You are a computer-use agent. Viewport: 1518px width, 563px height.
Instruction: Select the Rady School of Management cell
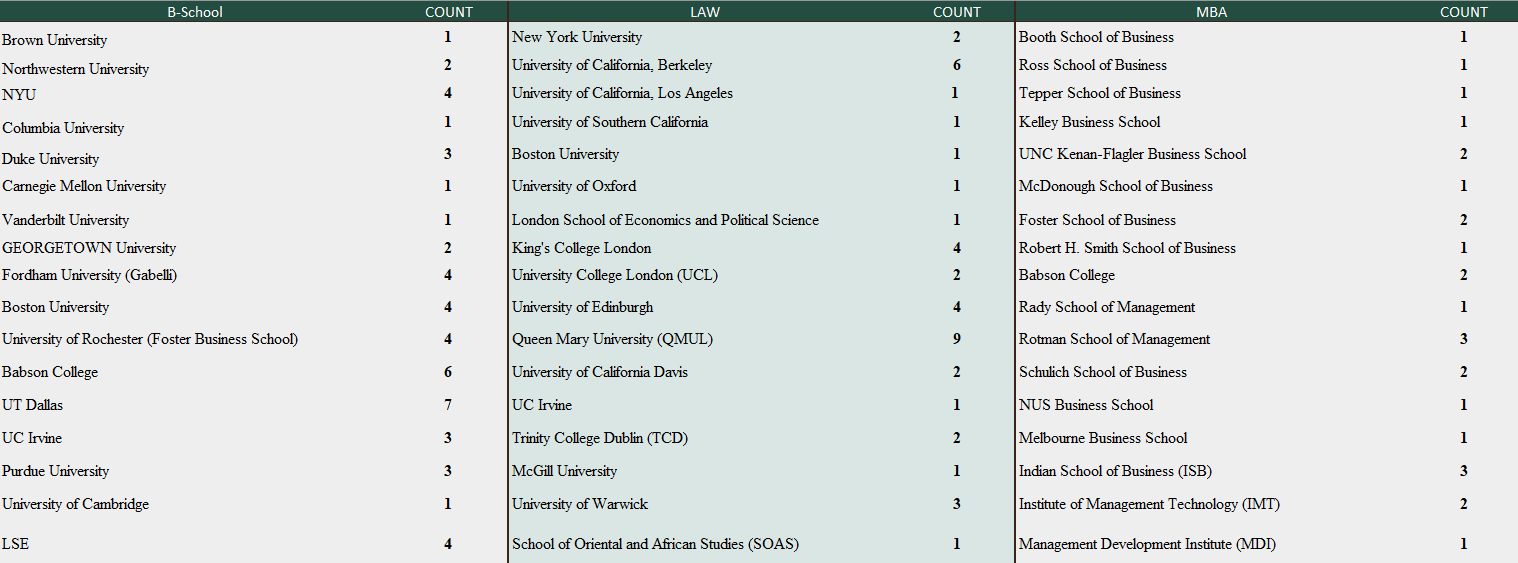pos(1107,307)
